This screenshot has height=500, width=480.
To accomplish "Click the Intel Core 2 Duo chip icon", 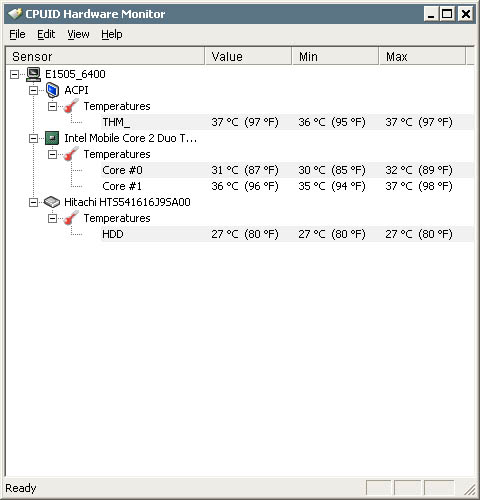I will 52,138.
